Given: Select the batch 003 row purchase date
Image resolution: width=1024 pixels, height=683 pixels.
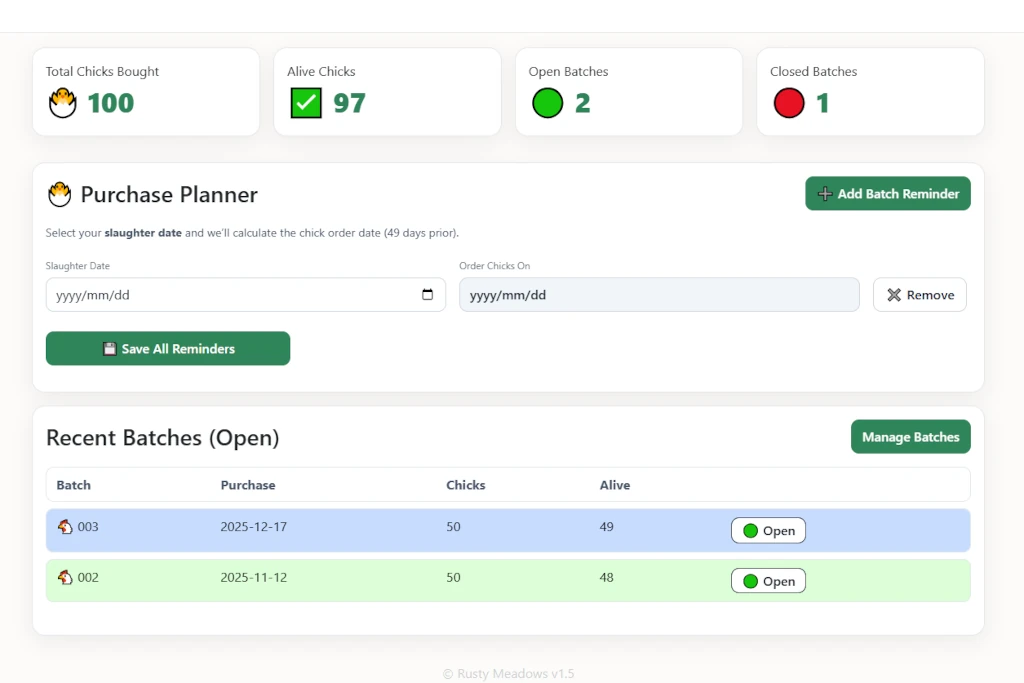Looking at the screenshot, I should click(x=254, y=527).
